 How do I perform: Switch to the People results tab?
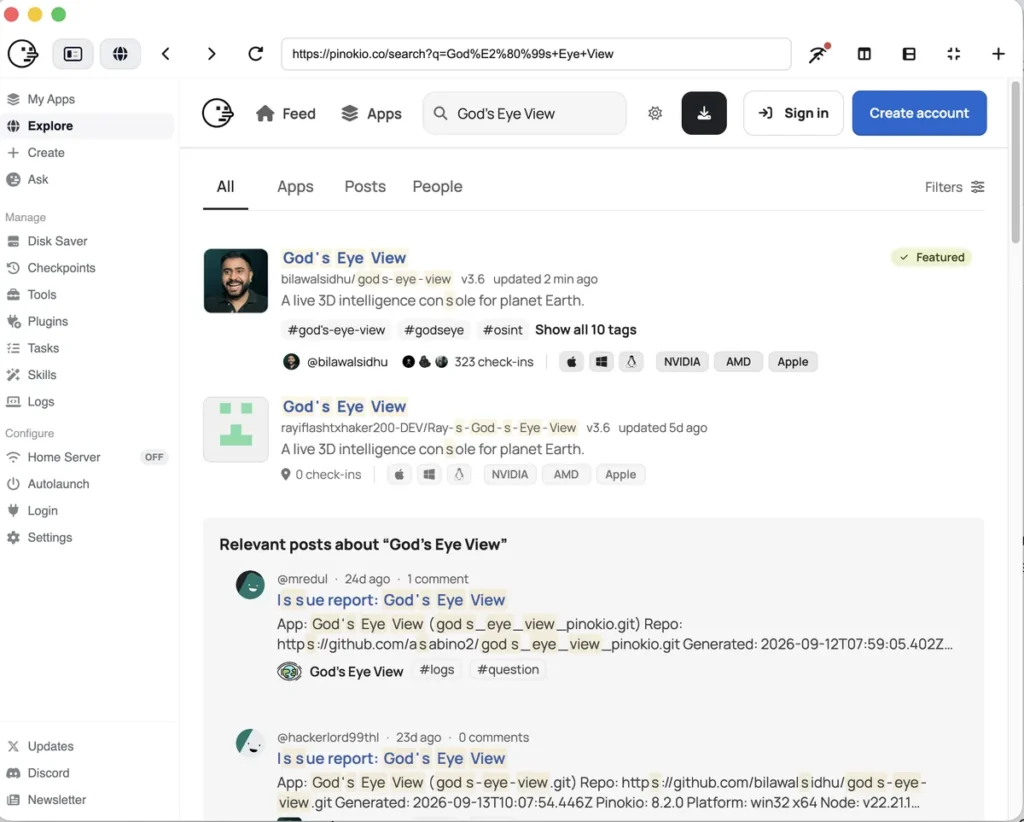[x=438, y=187]
